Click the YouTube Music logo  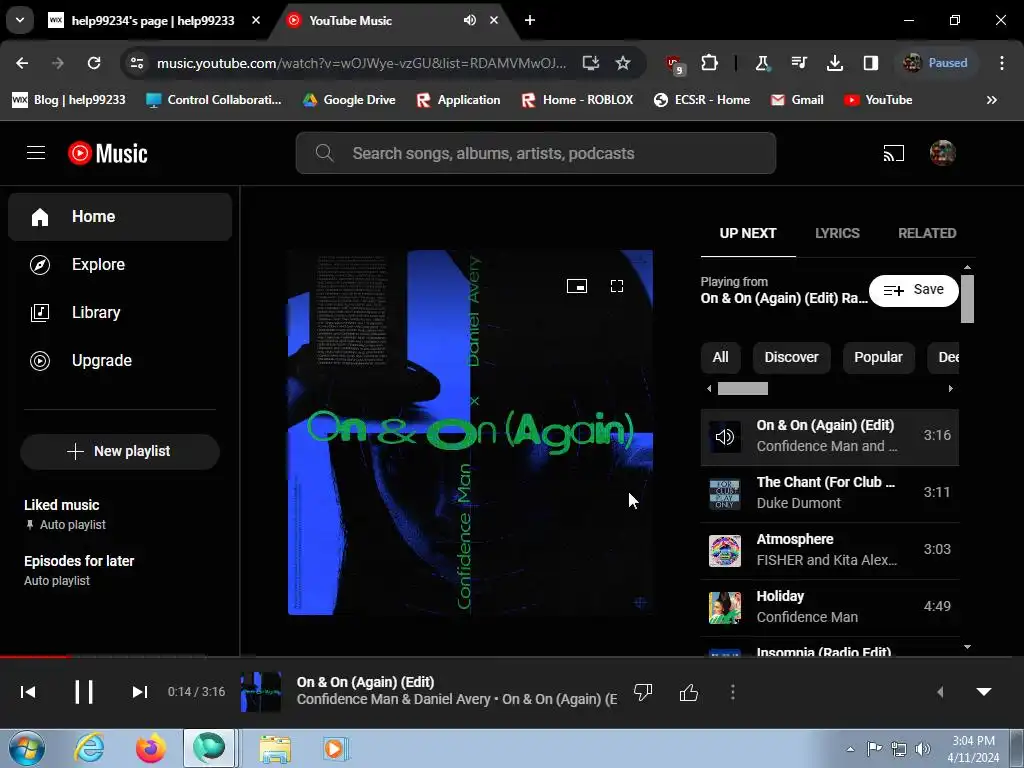coord(108,153)
